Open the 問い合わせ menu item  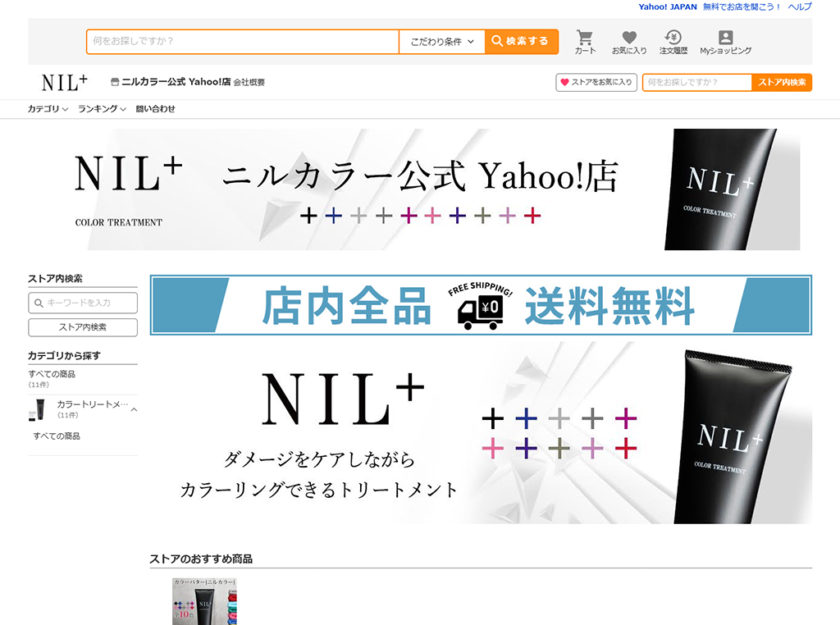(155, 109)
